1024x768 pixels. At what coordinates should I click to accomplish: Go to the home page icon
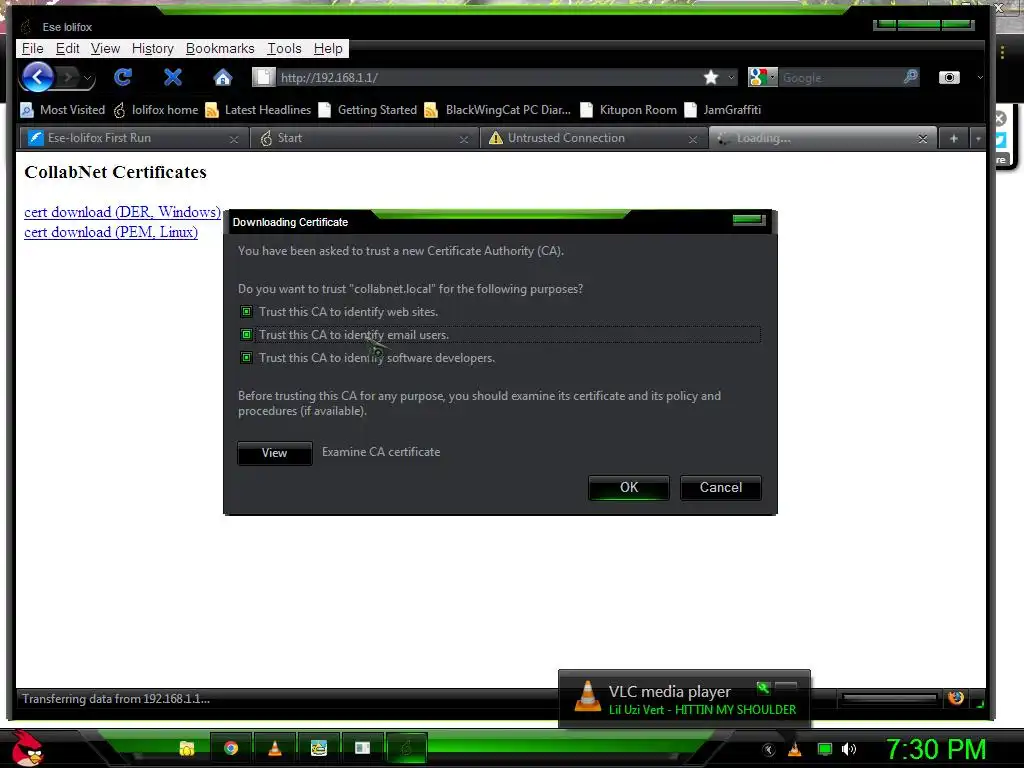click(x=223, y=78)
